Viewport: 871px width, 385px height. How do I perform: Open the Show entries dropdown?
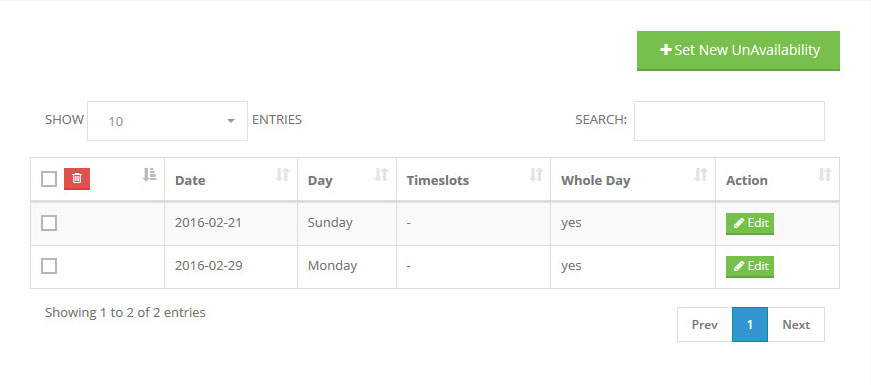pyautogui.click(x=167, y=121)
